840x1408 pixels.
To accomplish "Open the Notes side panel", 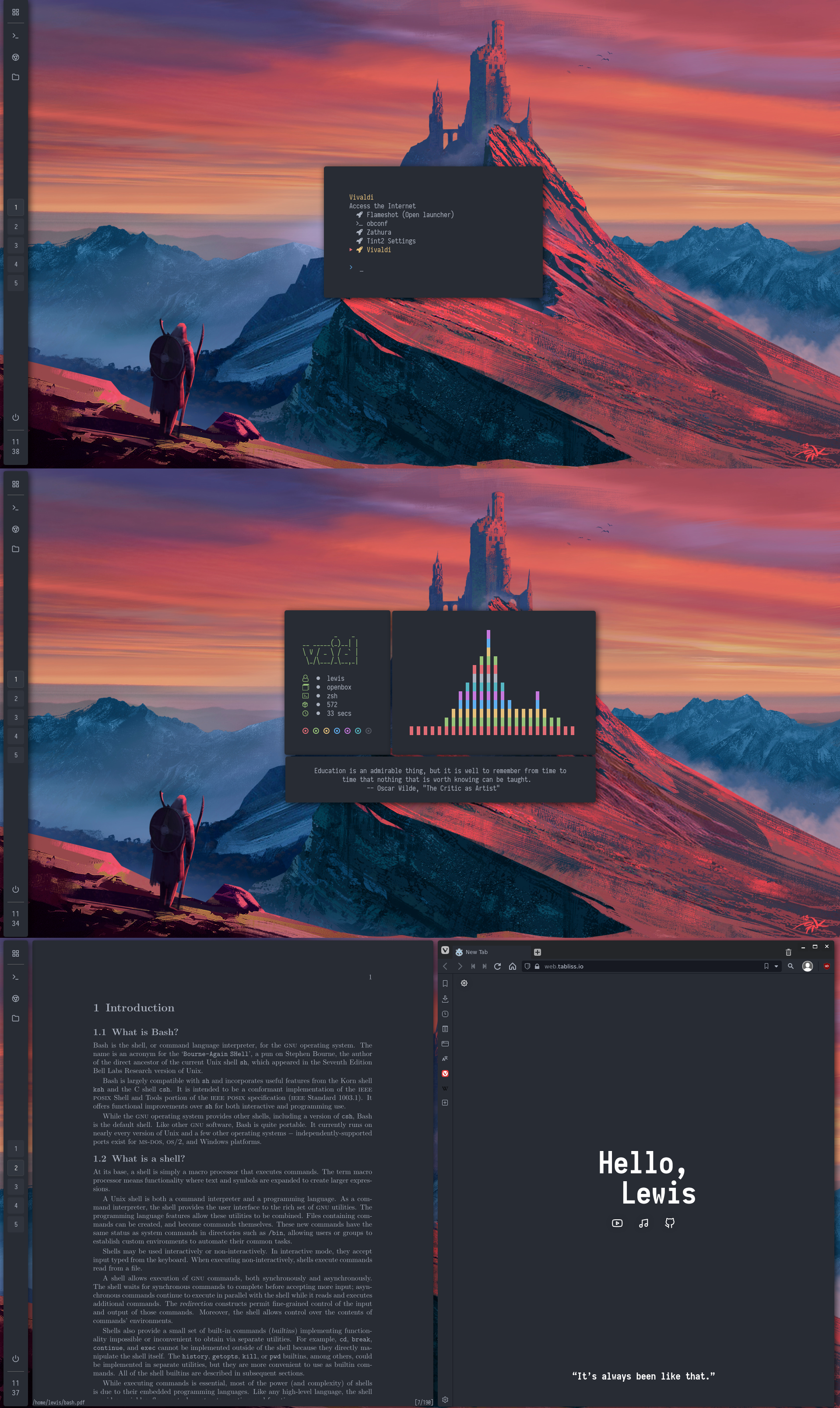I will 445,1029.
